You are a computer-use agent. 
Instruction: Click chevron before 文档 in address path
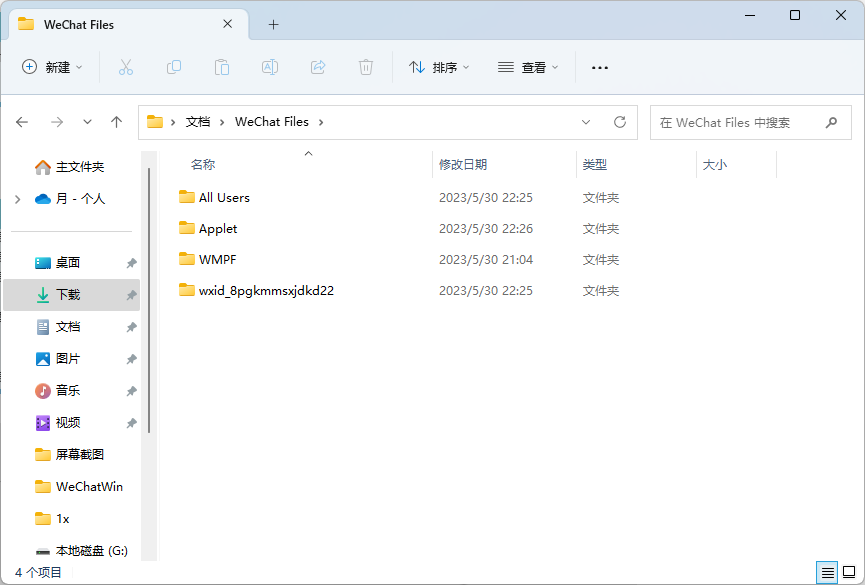pos(173,122)
